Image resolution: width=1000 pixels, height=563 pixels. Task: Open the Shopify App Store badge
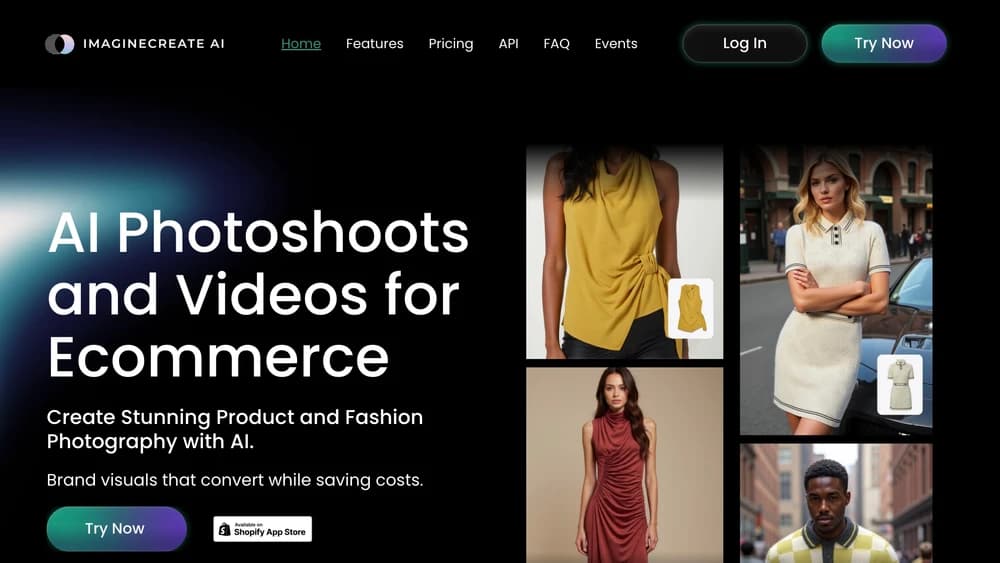263,529
